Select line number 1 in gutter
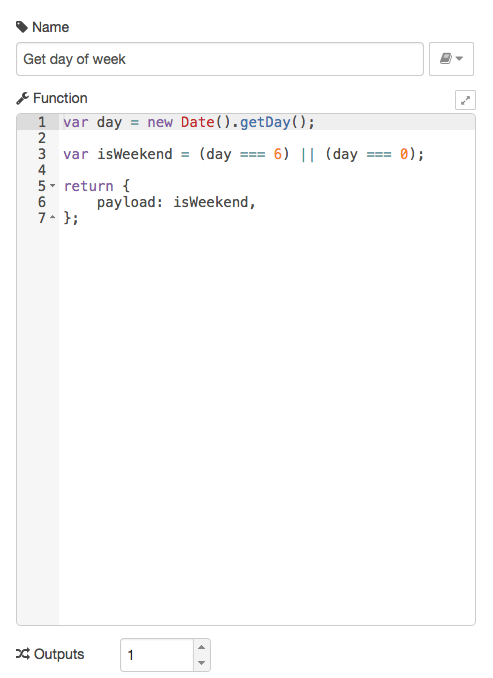 tap(42, 122)
